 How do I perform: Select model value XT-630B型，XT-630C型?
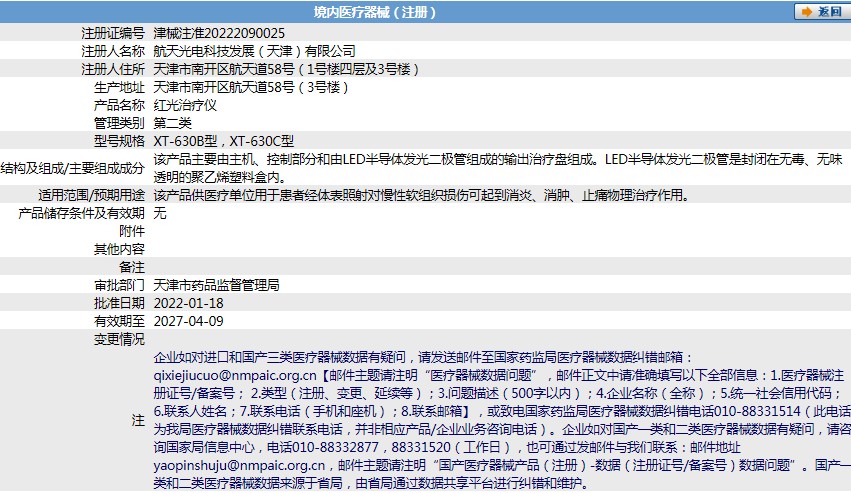coord(224,141)
